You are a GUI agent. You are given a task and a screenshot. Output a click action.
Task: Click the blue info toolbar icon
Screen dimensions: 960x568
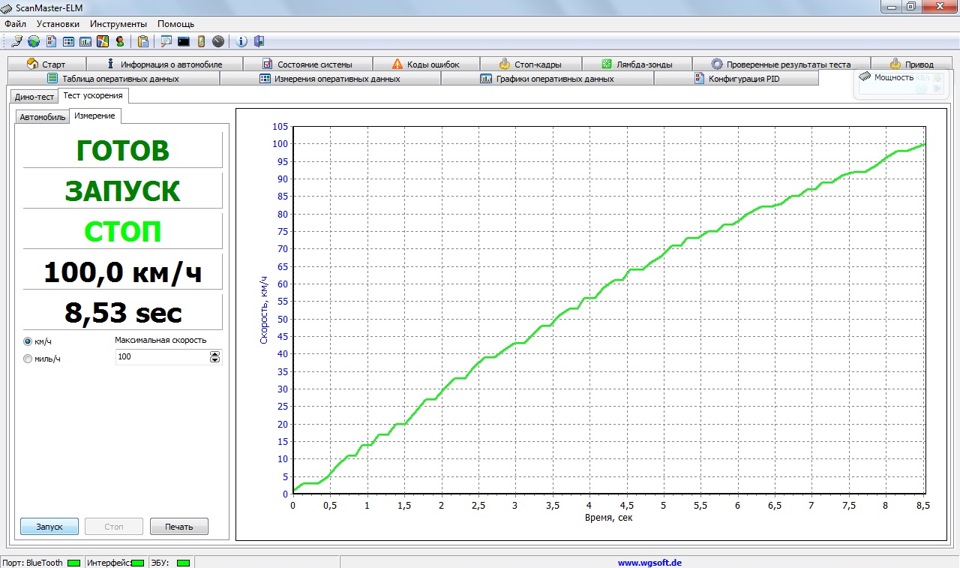(x=242, y=41)
